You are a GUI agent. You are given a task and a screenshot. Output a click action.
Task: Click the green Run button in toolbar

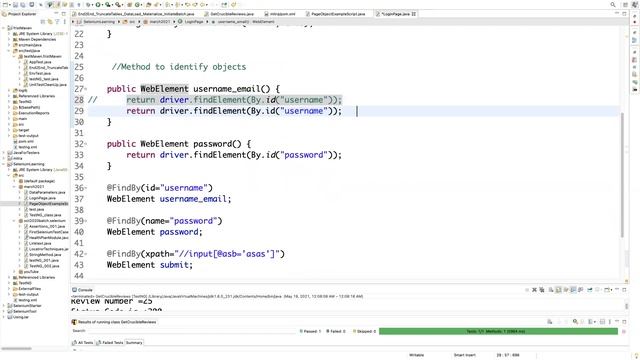pos(98,5)
